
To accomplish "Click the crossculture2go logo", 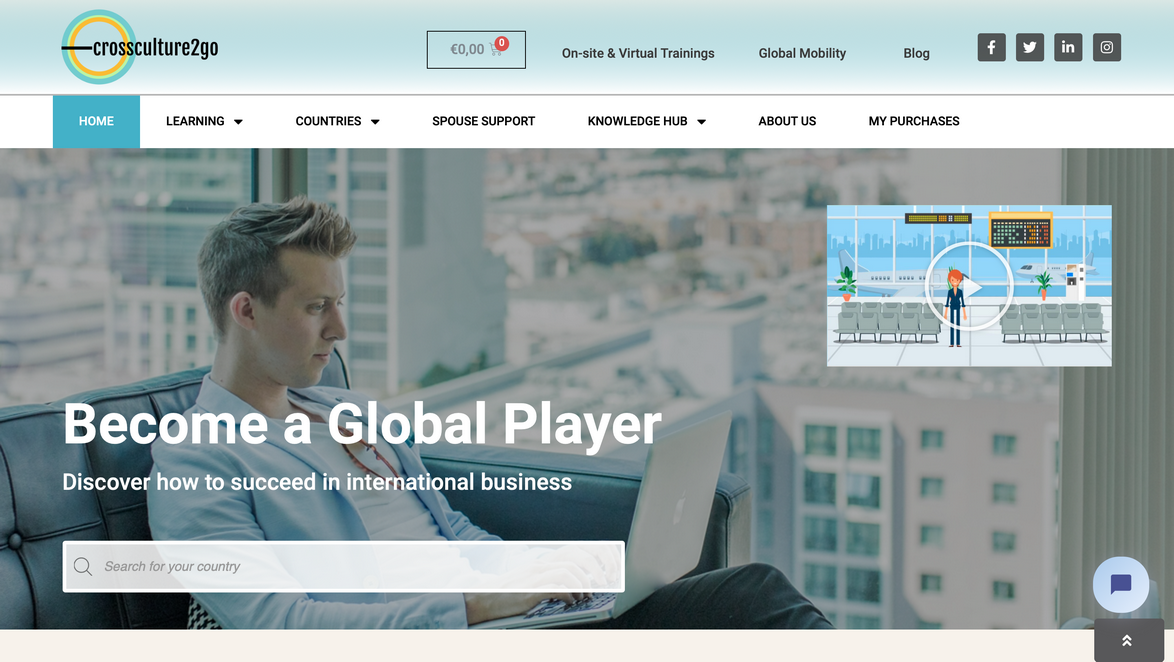I will [140, 47].
